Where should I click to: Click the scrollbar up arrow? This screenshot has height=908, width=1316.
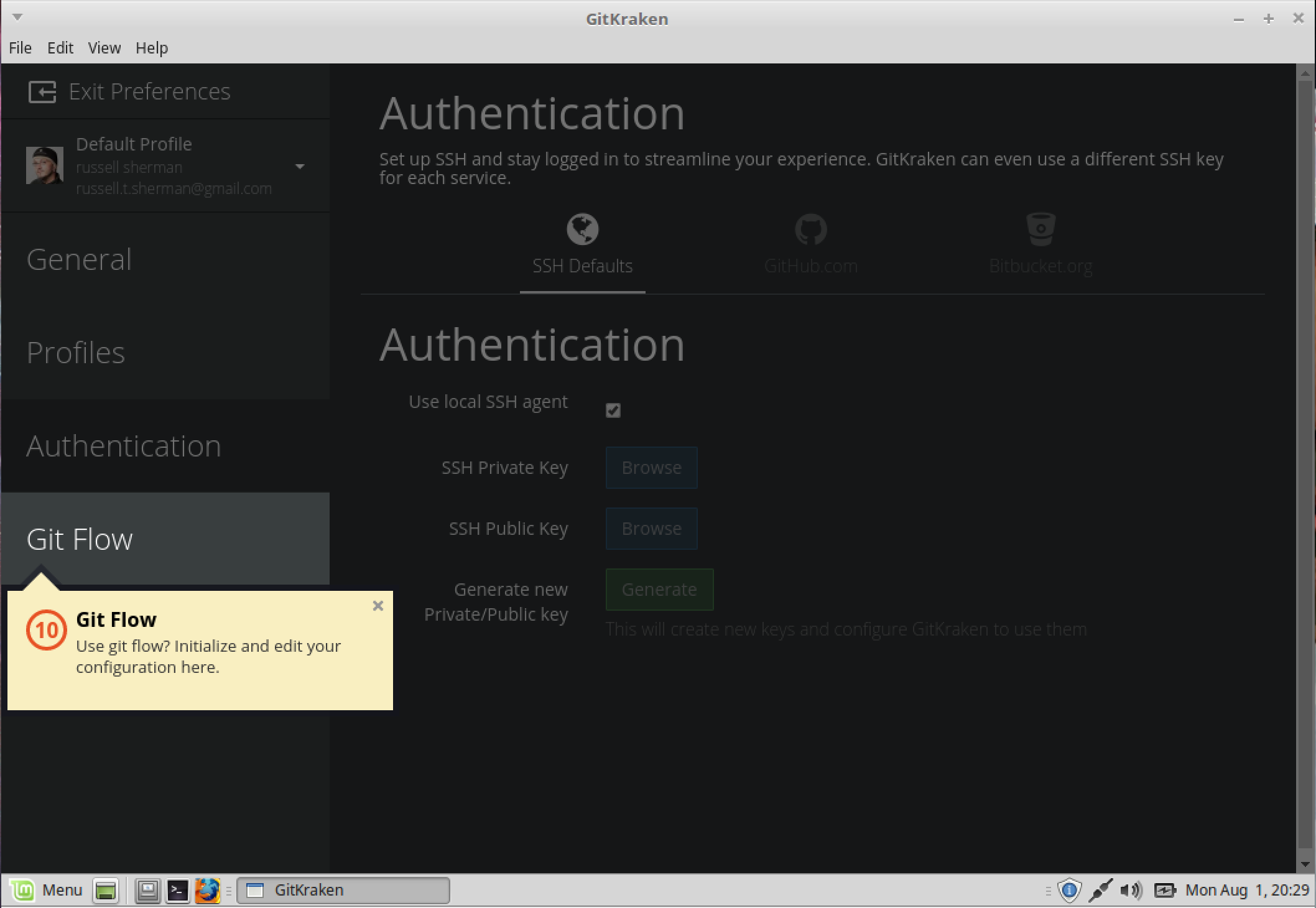pyautogui.click(x=1305, y=73)
